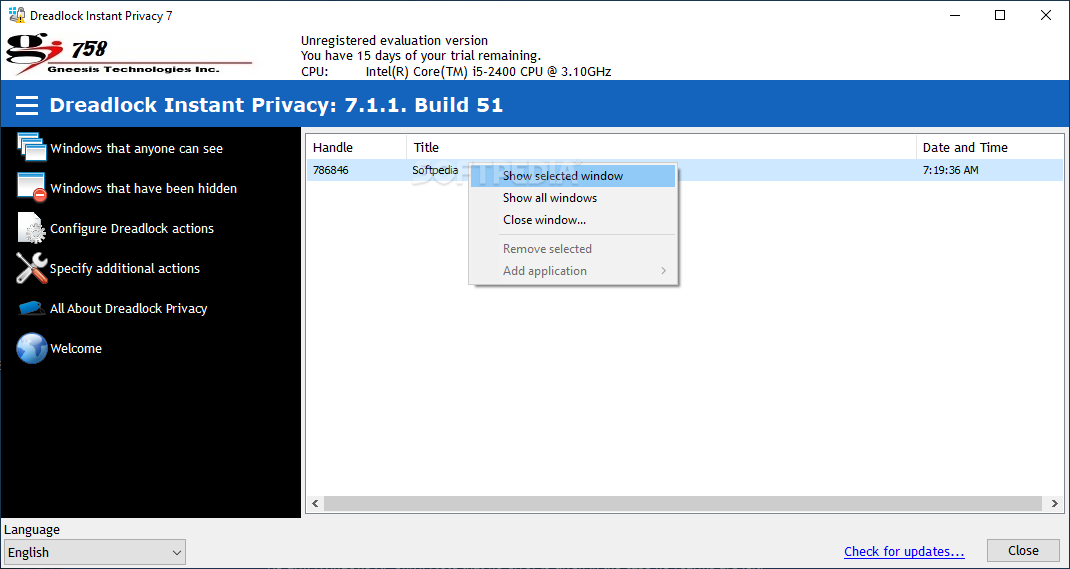Choose Show all windows from context menu
1070x569 pixels.
[573, 198]
